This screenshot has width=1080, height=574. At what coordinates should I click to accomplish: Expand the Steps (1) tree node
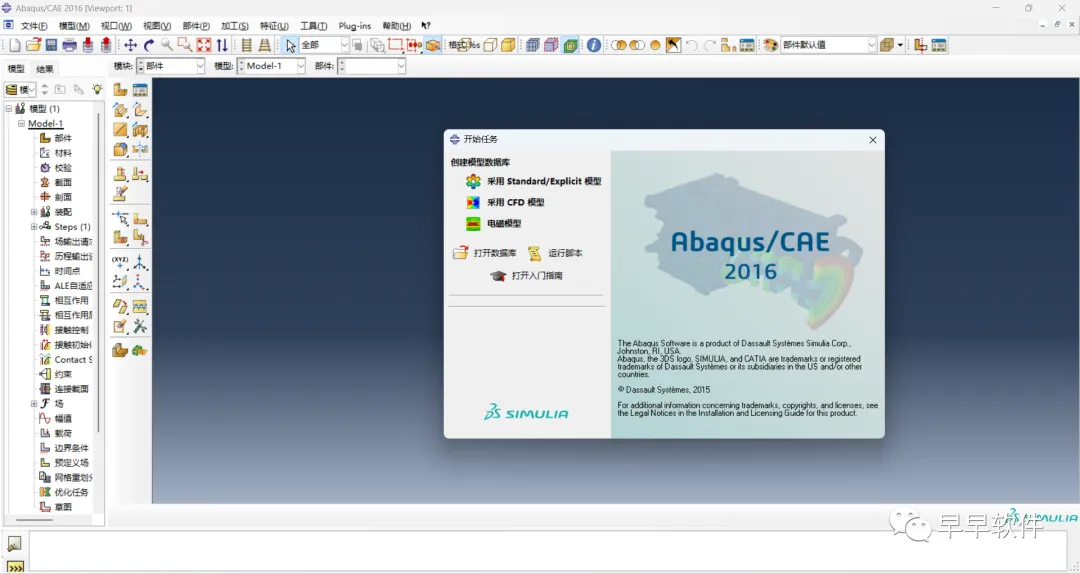coord(34,227)
